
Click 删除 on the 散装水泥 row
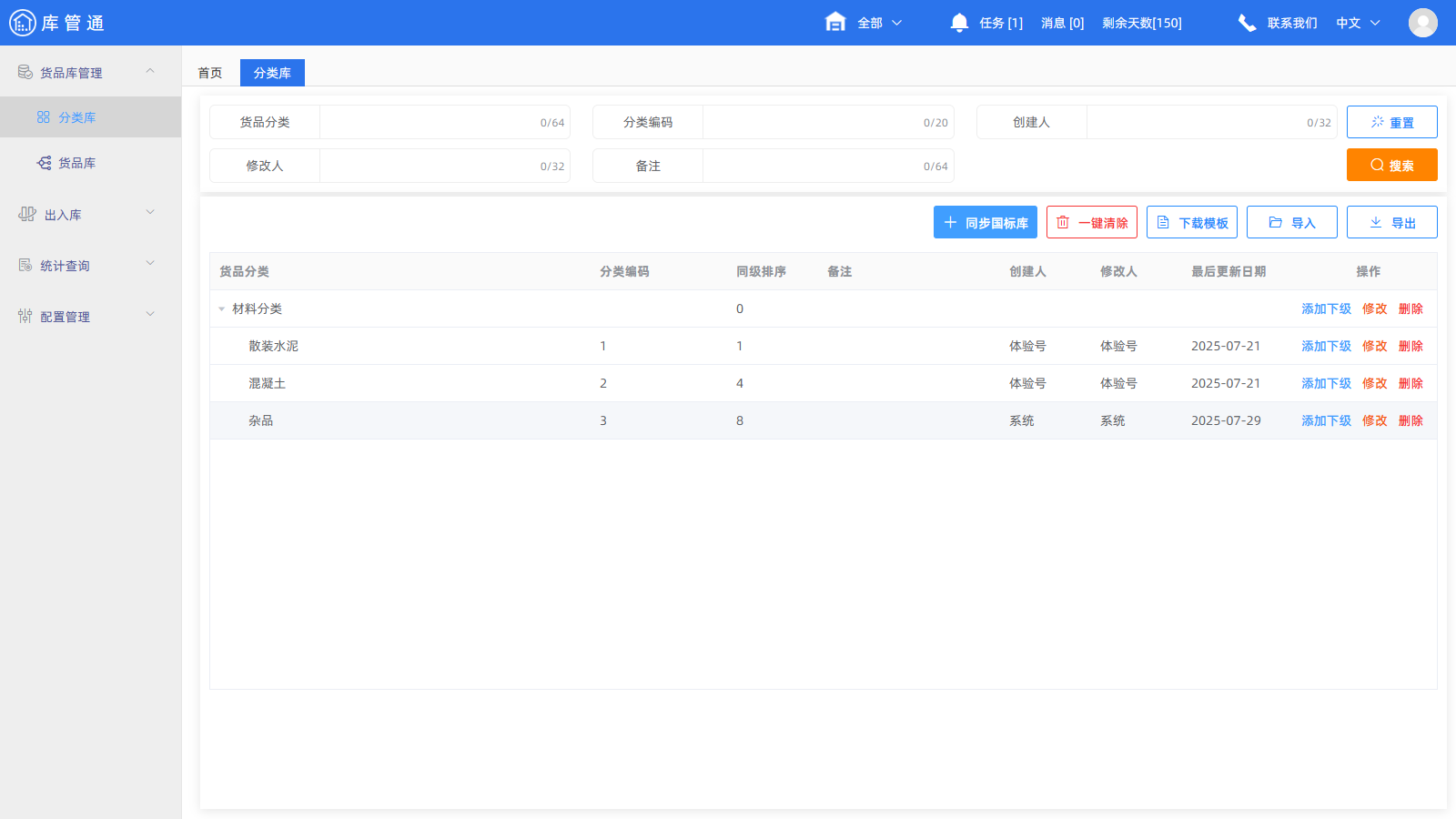pyautogui.click(x=1410, y=346)
